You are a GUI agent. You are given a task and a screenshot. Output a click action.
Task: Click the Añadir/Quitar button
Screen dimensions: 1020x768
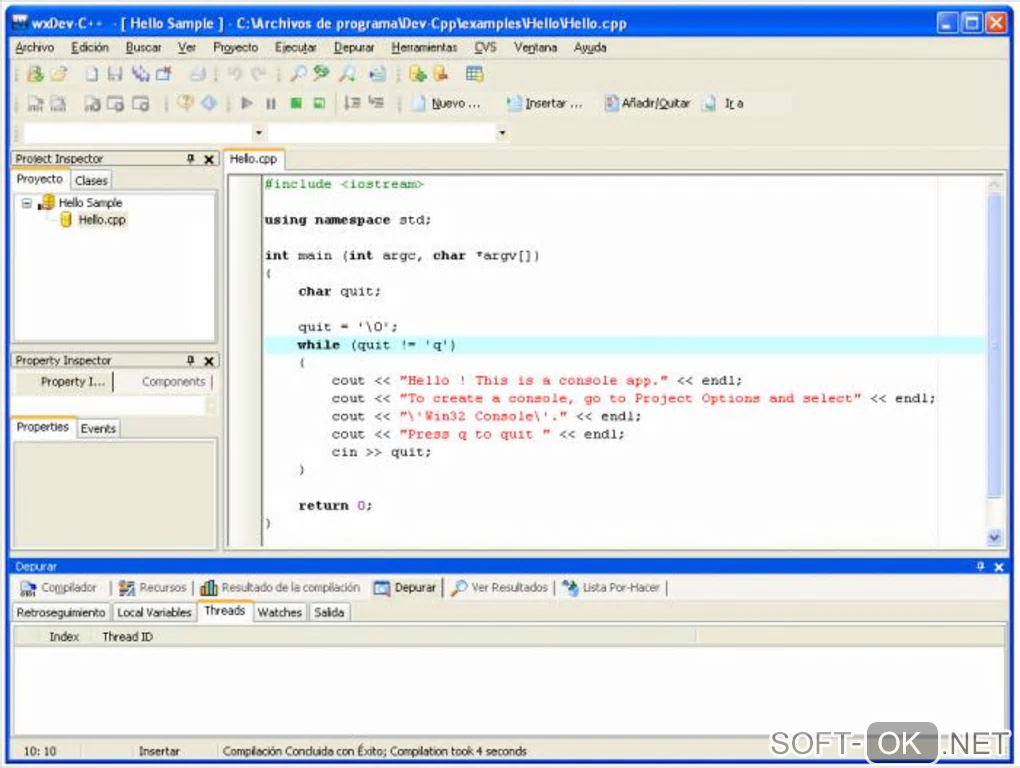tap(647, 103)
